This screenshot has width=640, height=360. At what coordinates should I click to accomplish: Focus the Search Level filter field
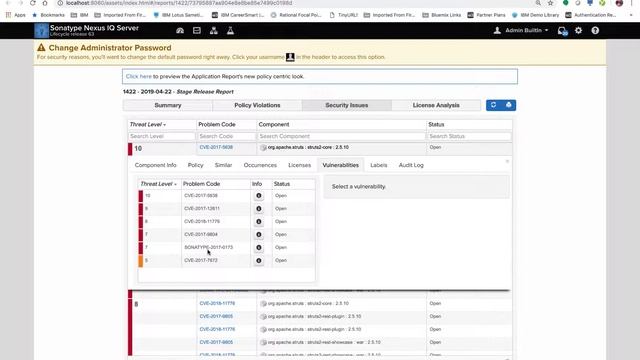pos(162,136)
